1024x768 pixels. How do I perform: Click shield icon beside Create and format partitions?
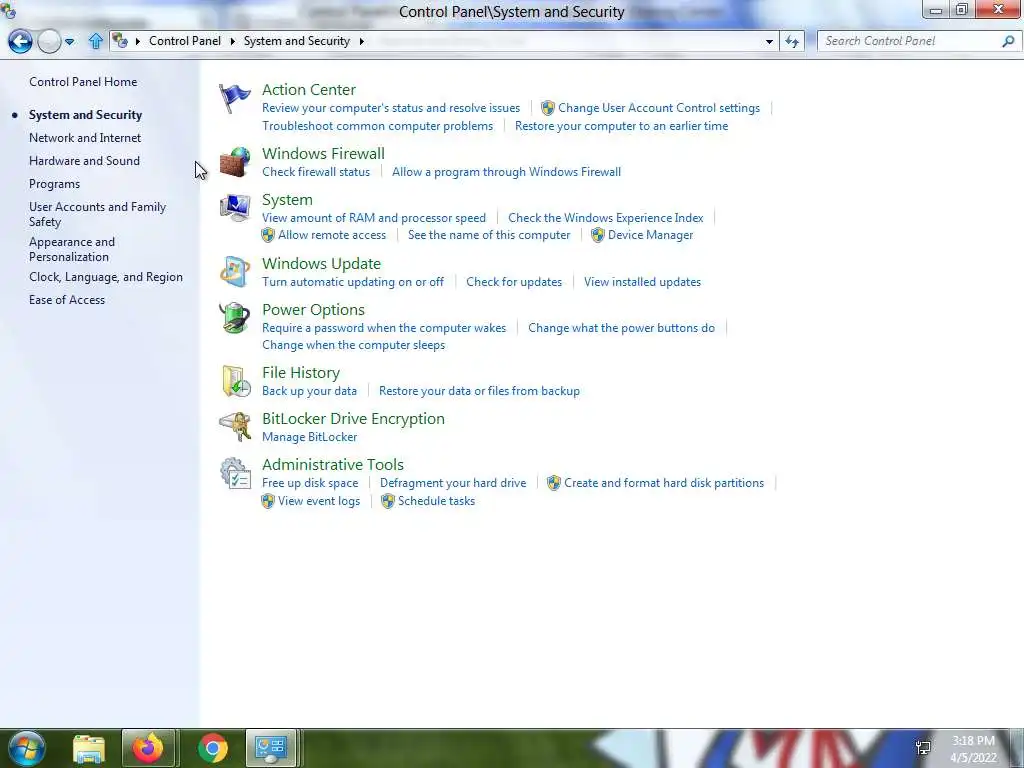click(x=554, y=483)
